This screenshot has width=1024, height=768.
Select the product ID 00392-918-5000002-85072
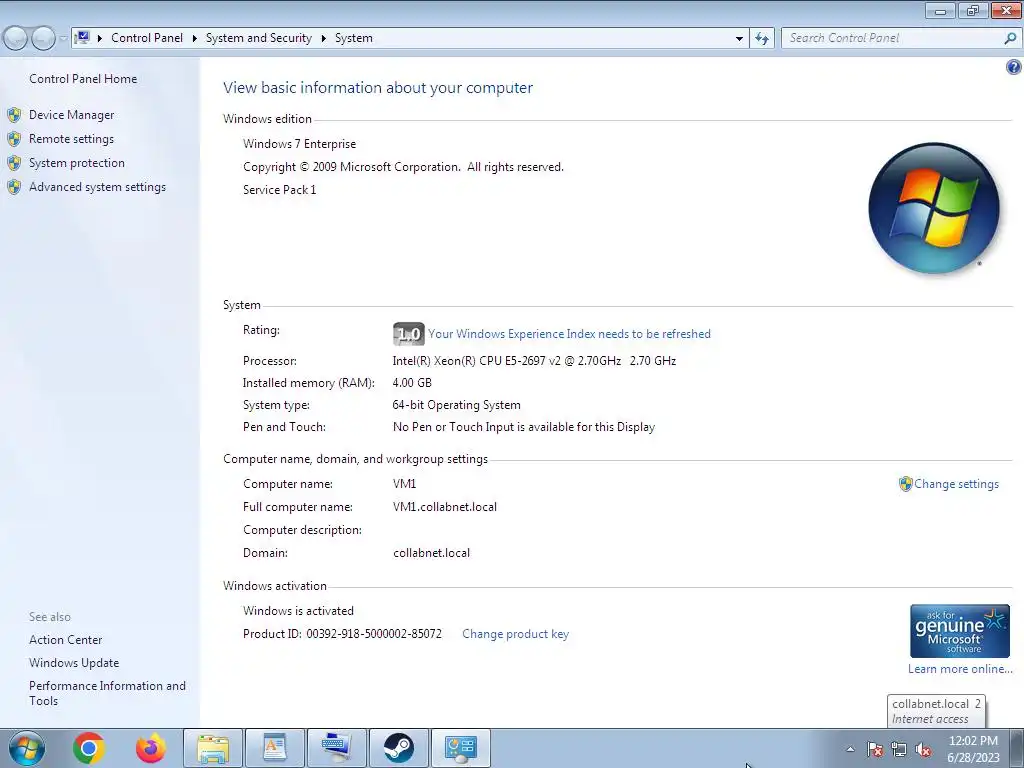(x=374, y=634)
